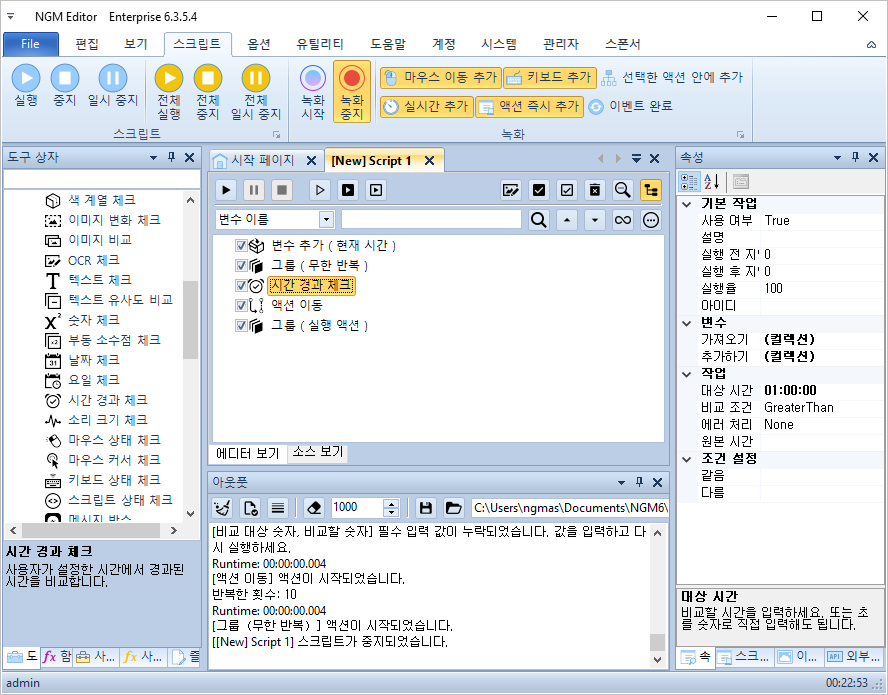
Task: Click the 전체 중지 (stop all) button
Action: [208, 92]
